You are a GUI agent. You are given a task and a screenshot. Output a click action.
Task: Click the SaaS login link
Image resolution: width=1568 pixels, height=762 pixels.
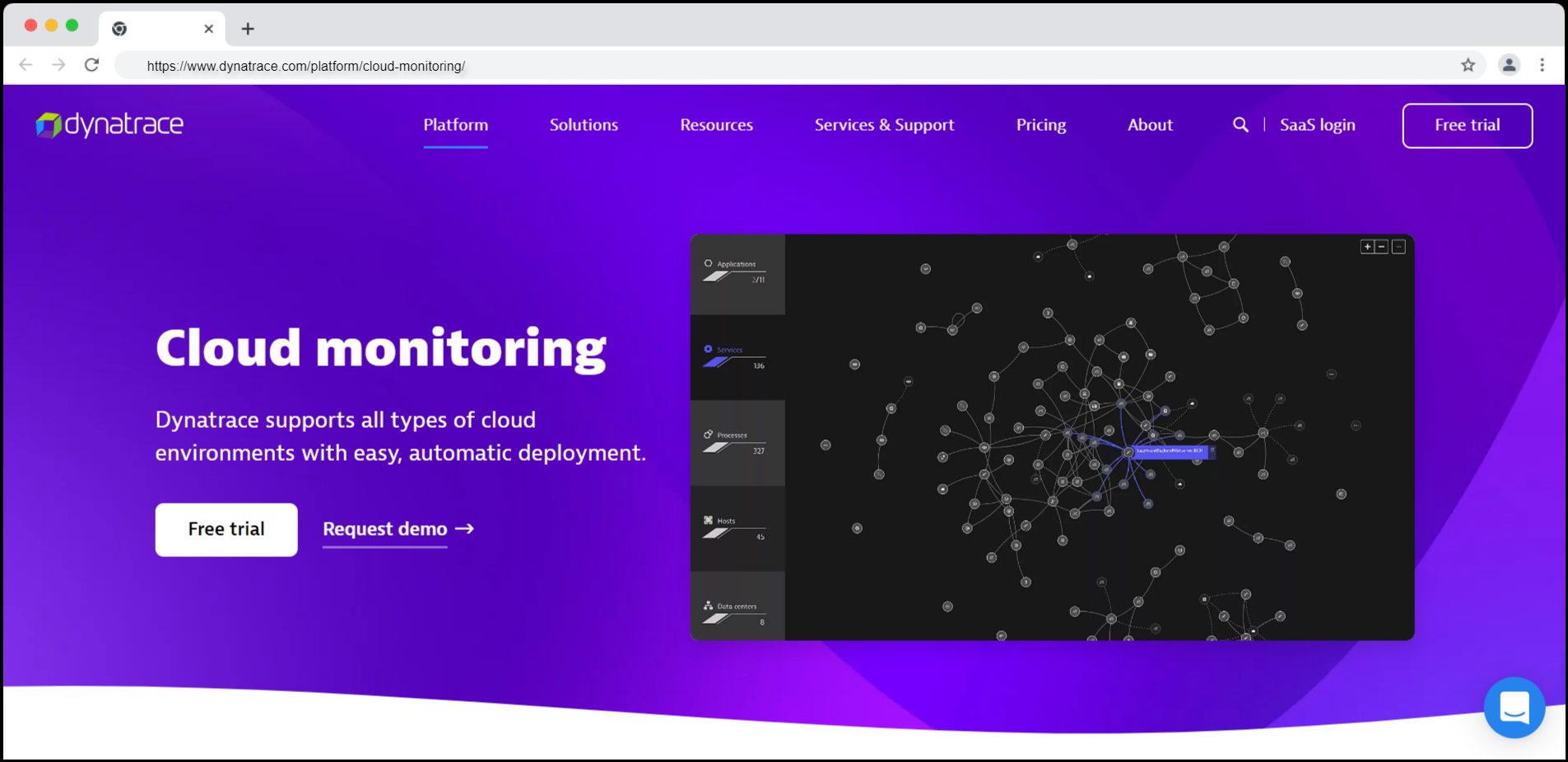tap(1317, 124)
